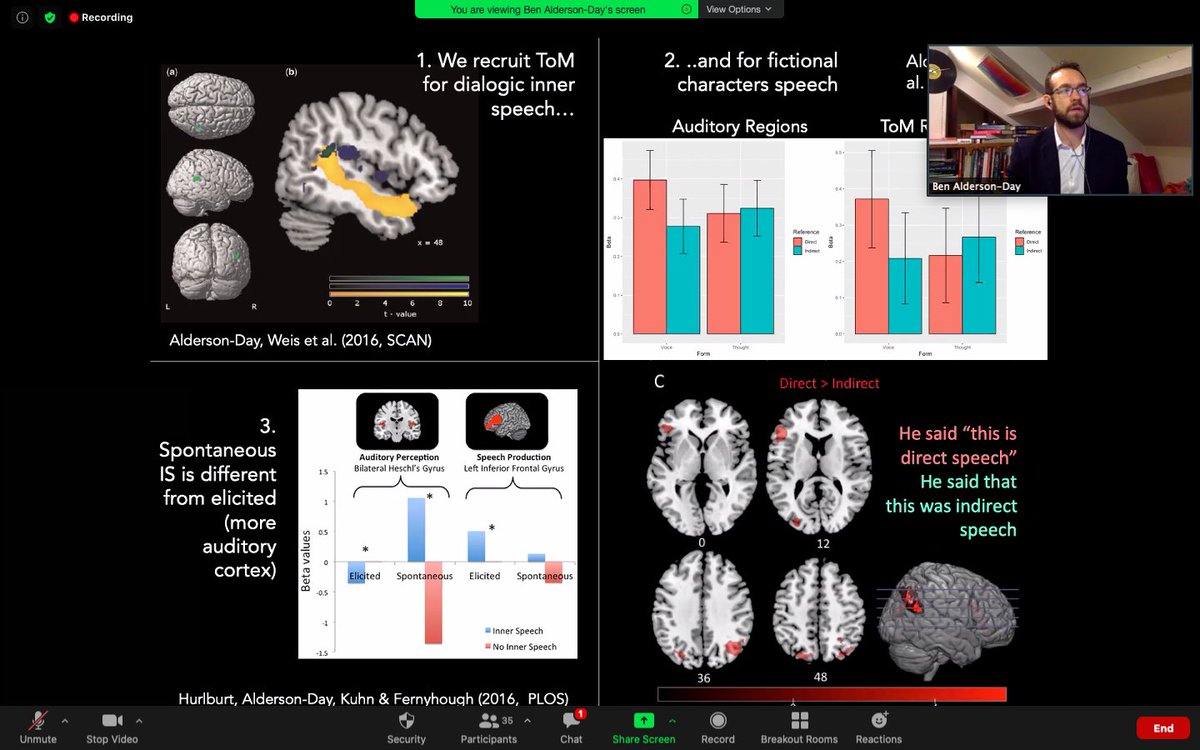Open Breakout Rooms
This screenshot has height=750, width=1200.
tap(800, 726)
